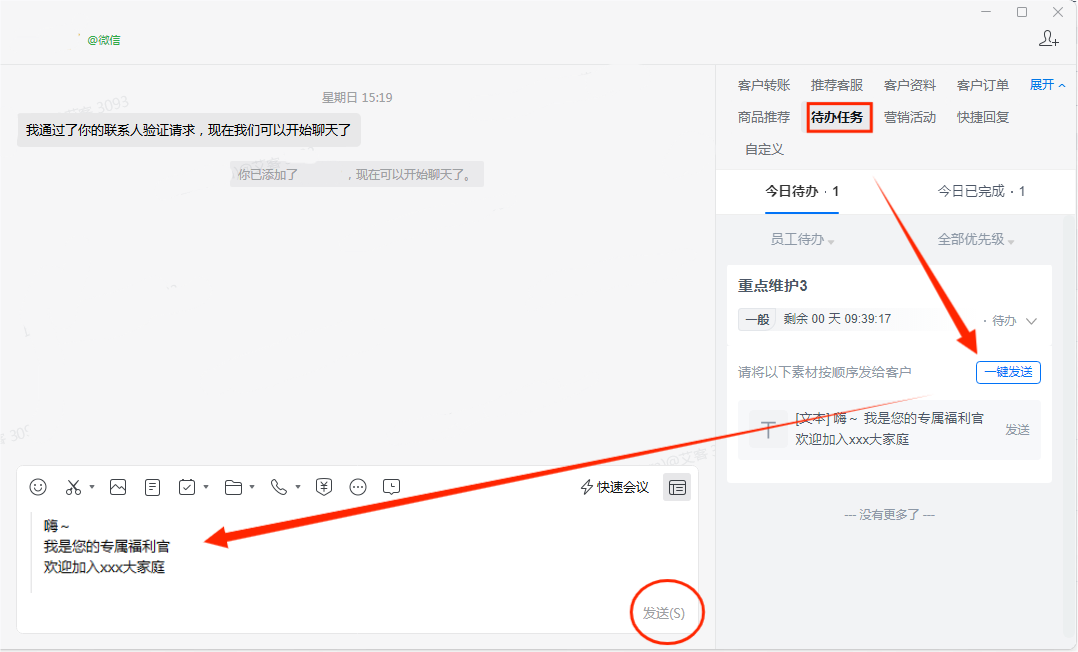Open the emoji picker in chat toolbar
Viewport: 1078px width, 652px height.
pos(38,487)
